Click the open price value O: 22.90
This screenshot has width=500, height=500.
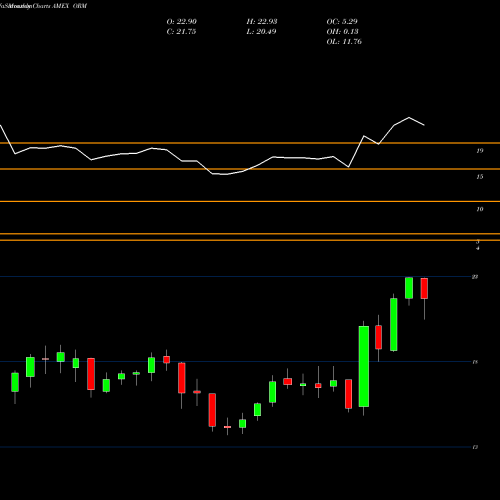click(x=182, y=22)
